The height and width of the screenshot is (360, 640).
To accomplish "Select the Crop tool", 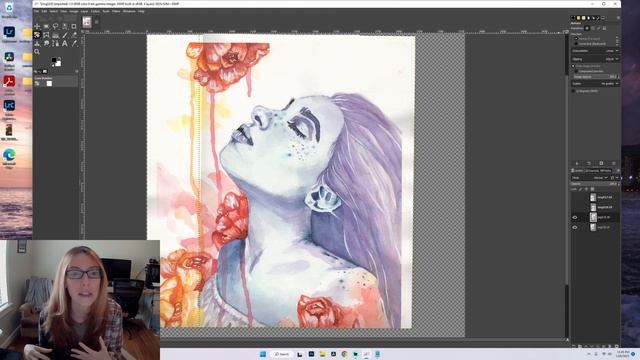I will coord(73,26).
